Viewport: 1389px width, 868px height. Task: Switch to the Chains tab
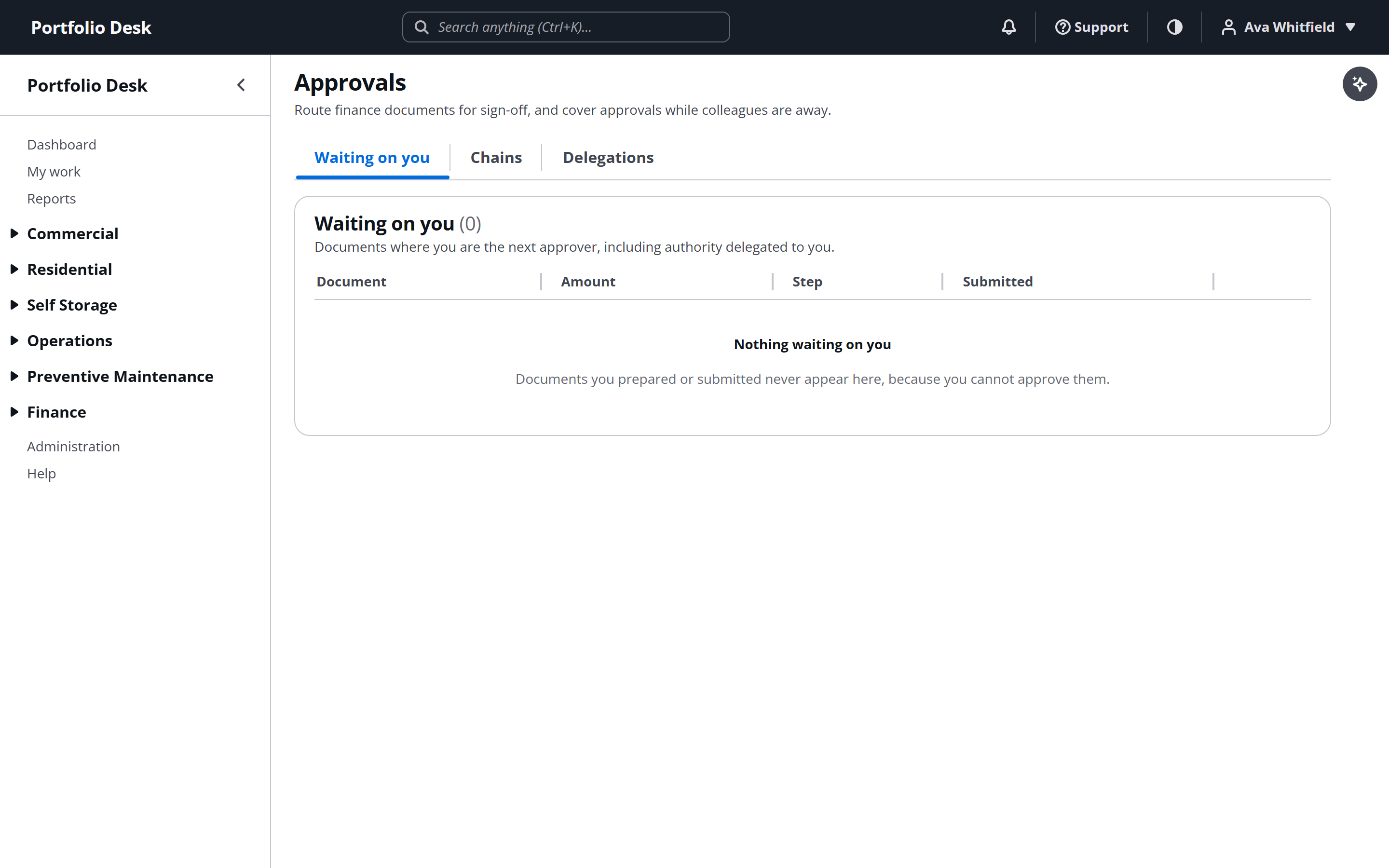496,158
